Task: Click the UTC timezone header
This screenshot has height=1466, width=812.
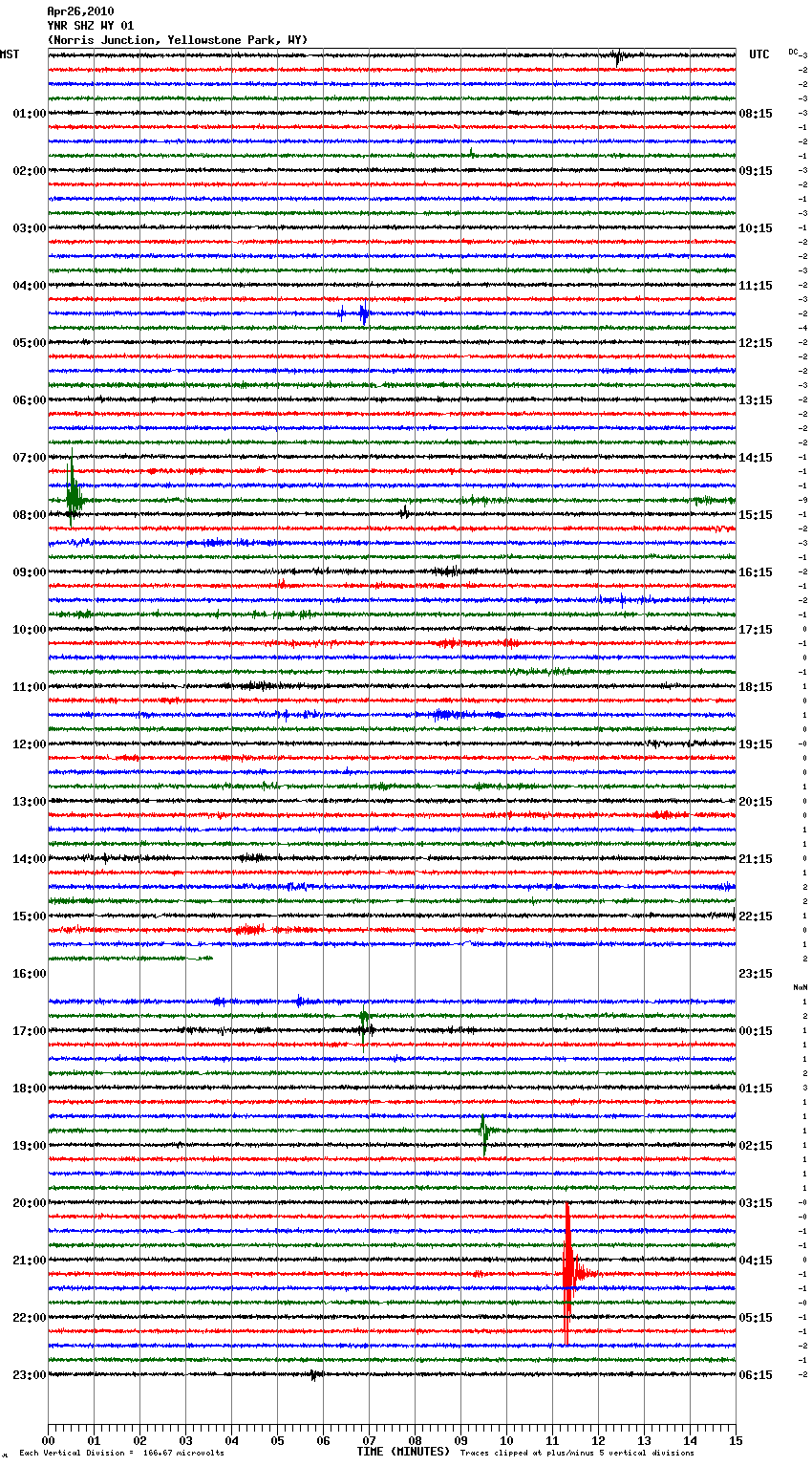Action: pyautogui.click(x=759, y=54)
